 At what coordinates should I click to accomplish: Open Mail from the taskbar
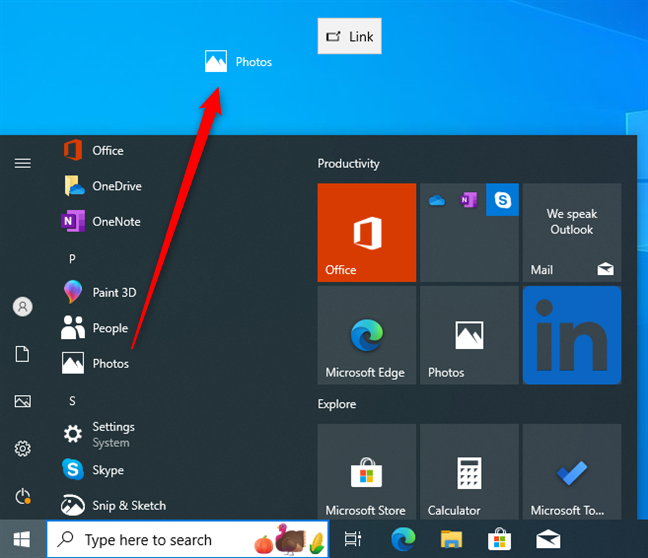(548, 539)
